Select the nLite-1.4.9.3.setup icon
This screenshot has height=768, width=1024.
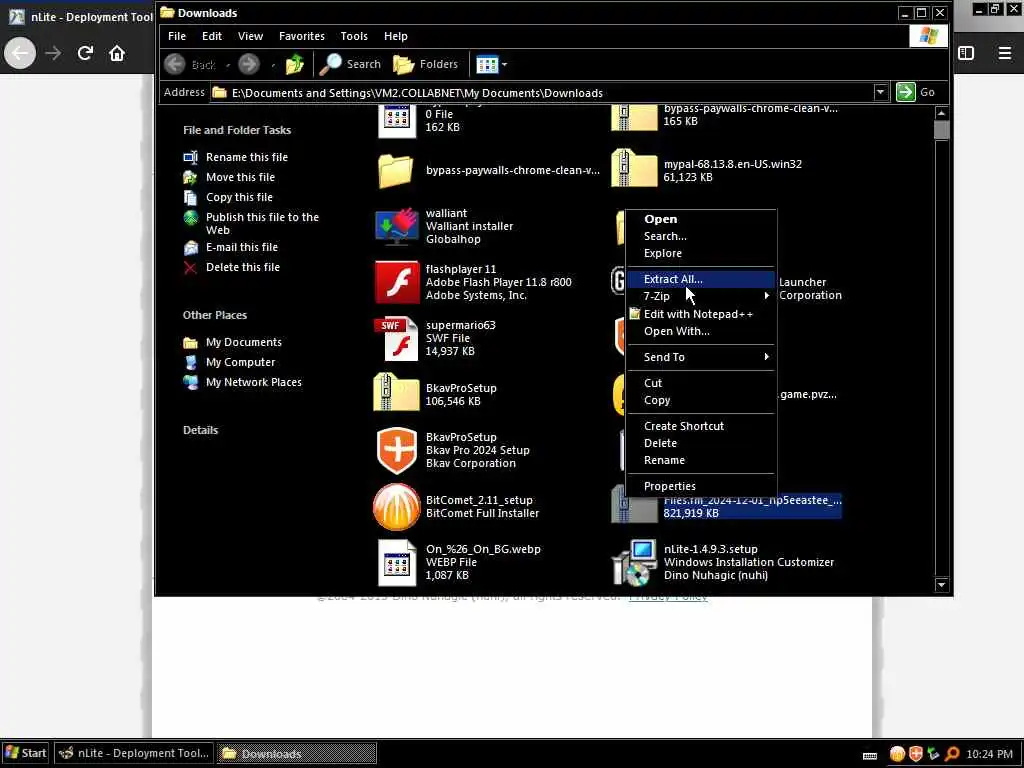point(635,562)
